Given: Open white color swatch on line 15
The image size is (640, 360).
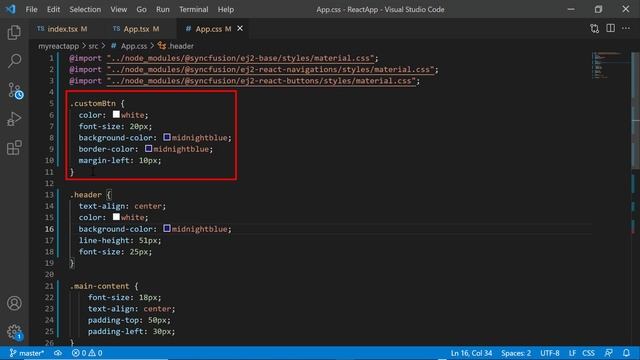Looking at the screenshot, I should click(116, 217).
